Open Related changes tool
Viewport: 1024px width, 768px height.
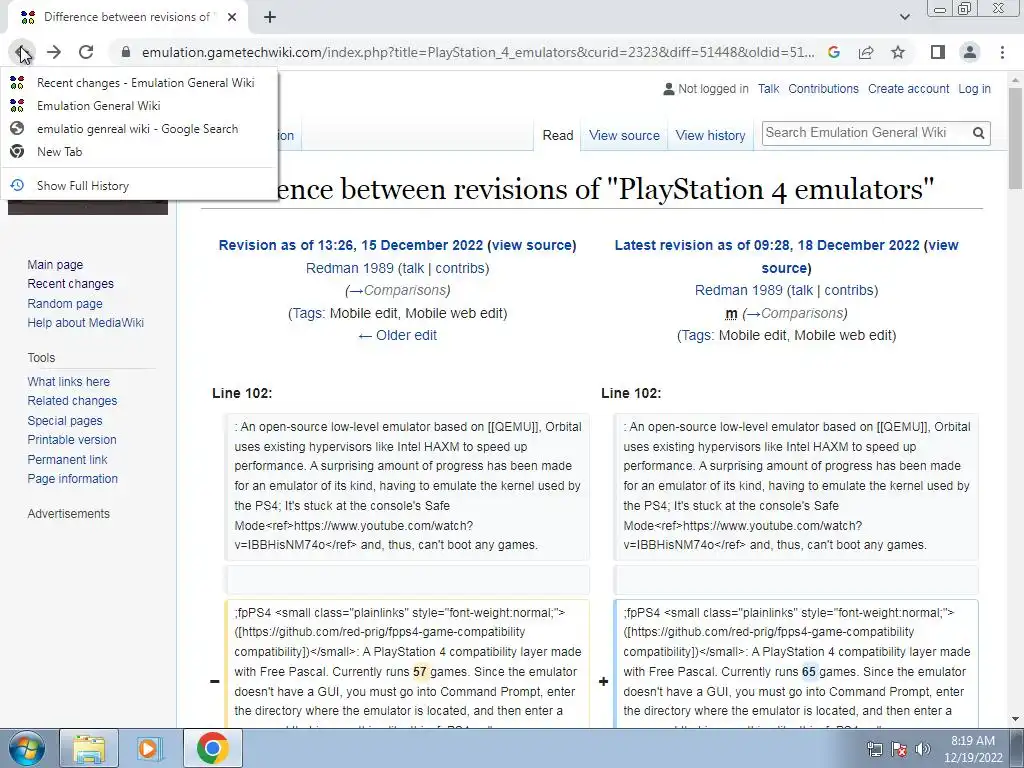[x=72, y=400]
